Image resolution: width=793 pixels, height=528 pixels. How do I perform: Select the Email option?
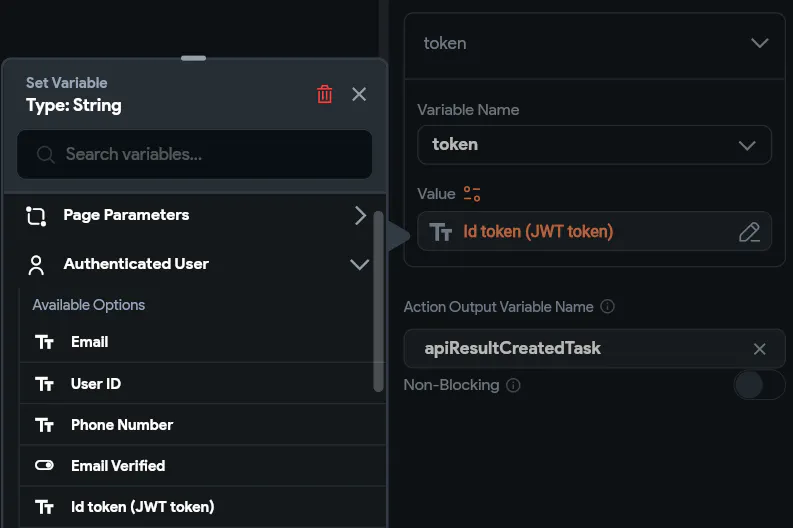(x=89, y=342)
